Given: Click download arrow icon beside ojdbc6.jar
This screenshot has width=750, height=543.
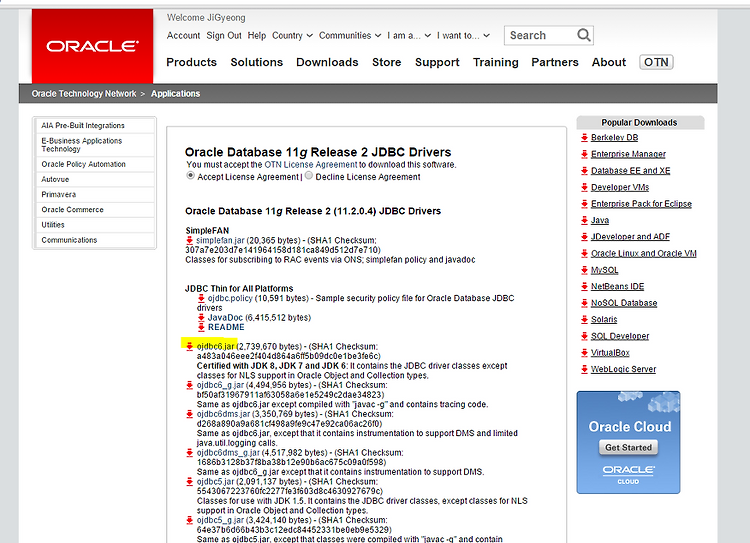Looking at the screenshot, I should coord(189,346).
